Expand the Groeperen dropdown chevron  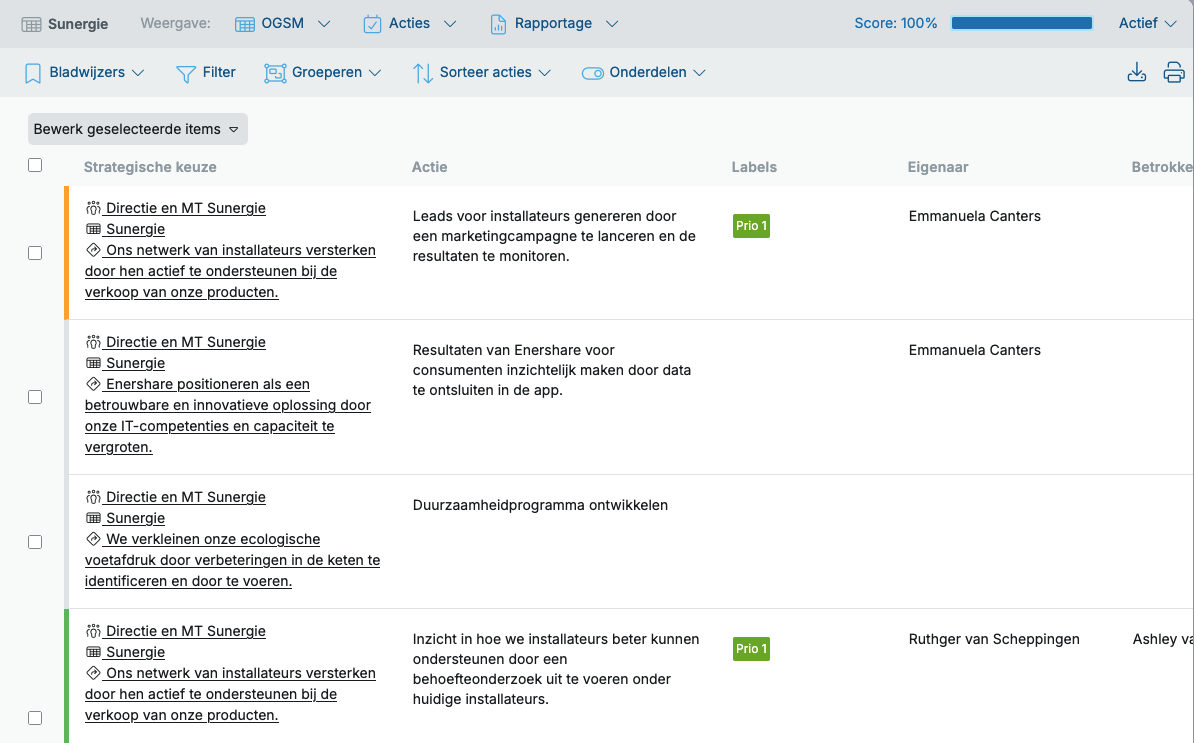pos(375,73)
